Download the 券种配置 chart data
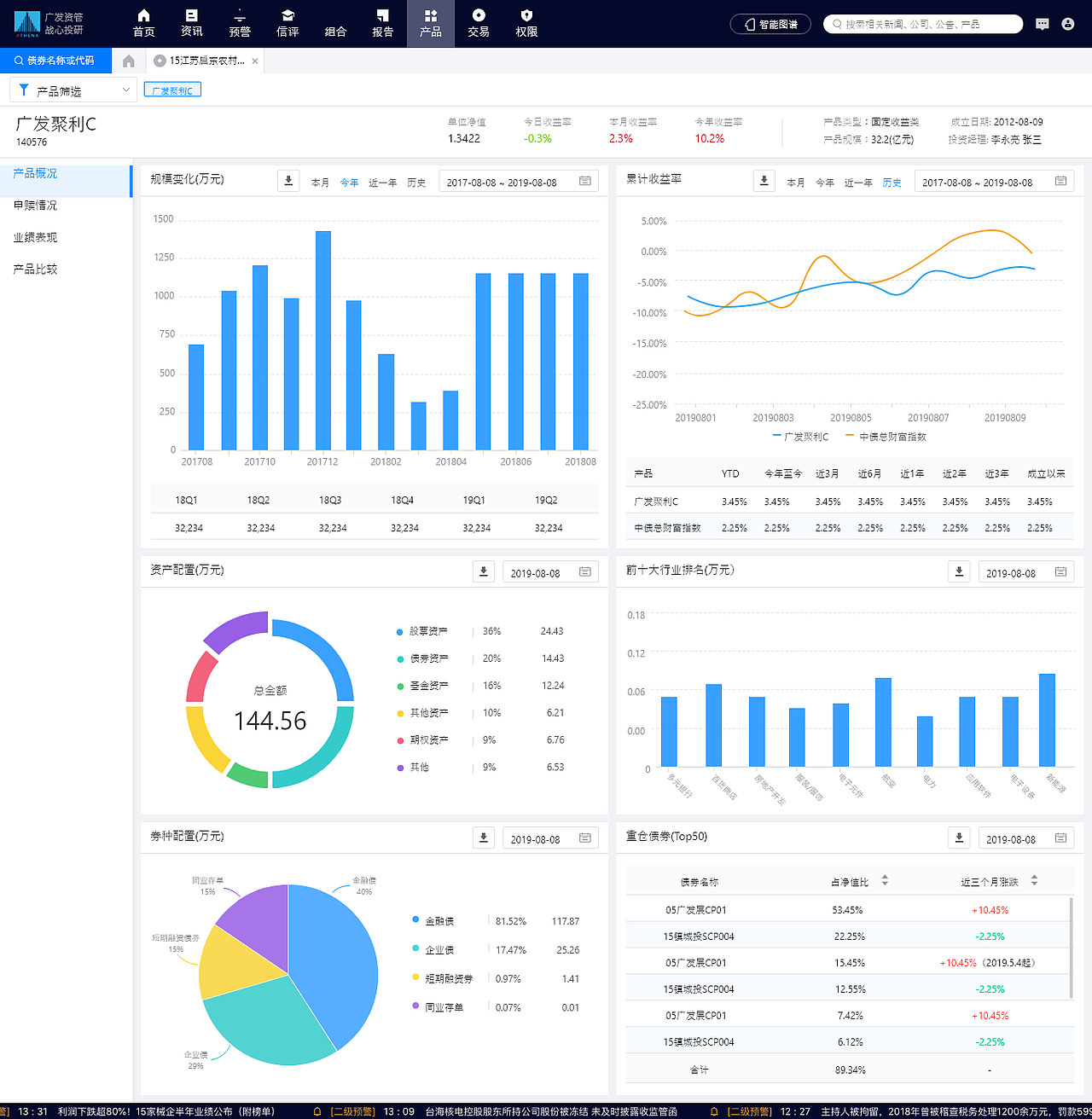 (484, 838)
